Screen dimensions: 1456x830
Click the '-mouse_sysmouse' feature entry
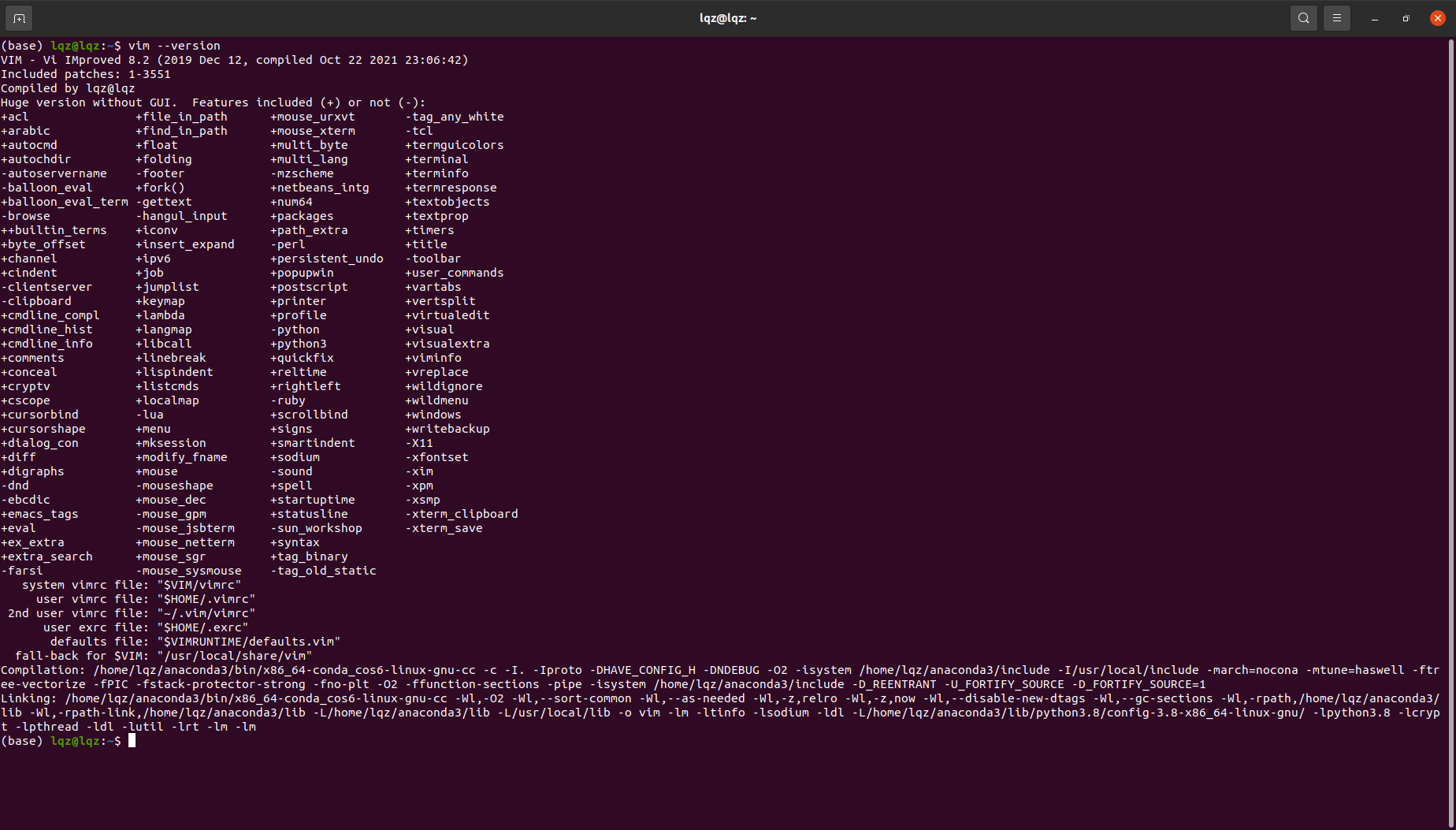tap(188, 571)
